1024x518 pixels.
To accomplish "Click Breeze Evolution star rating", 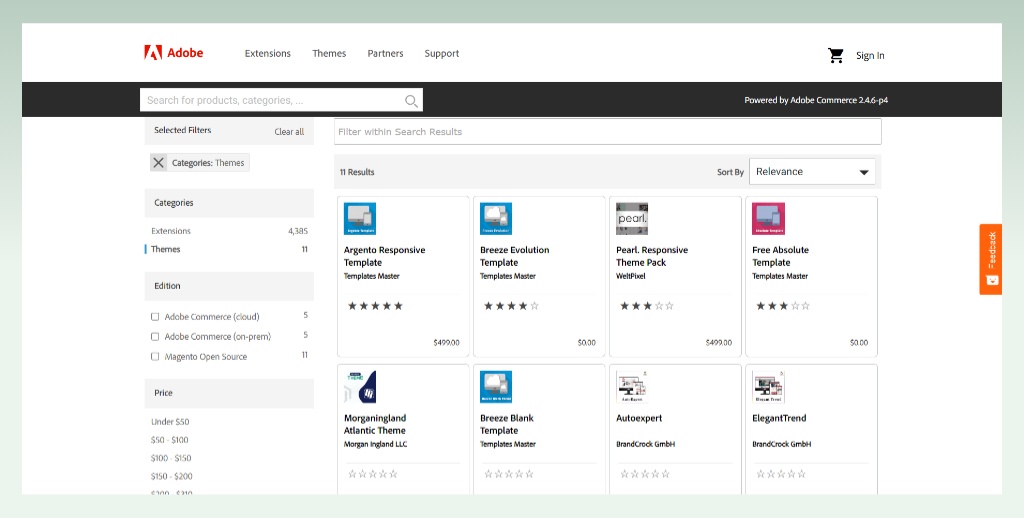I will [511, 306].
